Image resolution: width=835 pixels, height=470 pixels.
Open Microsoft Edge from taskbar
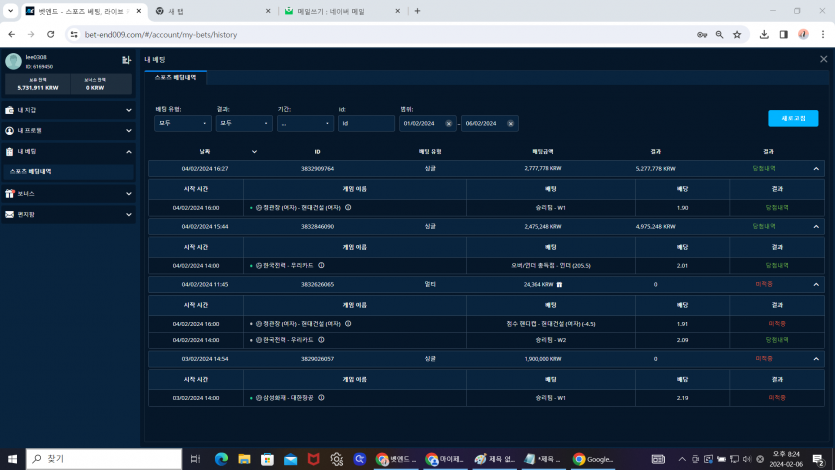(221, 459)
